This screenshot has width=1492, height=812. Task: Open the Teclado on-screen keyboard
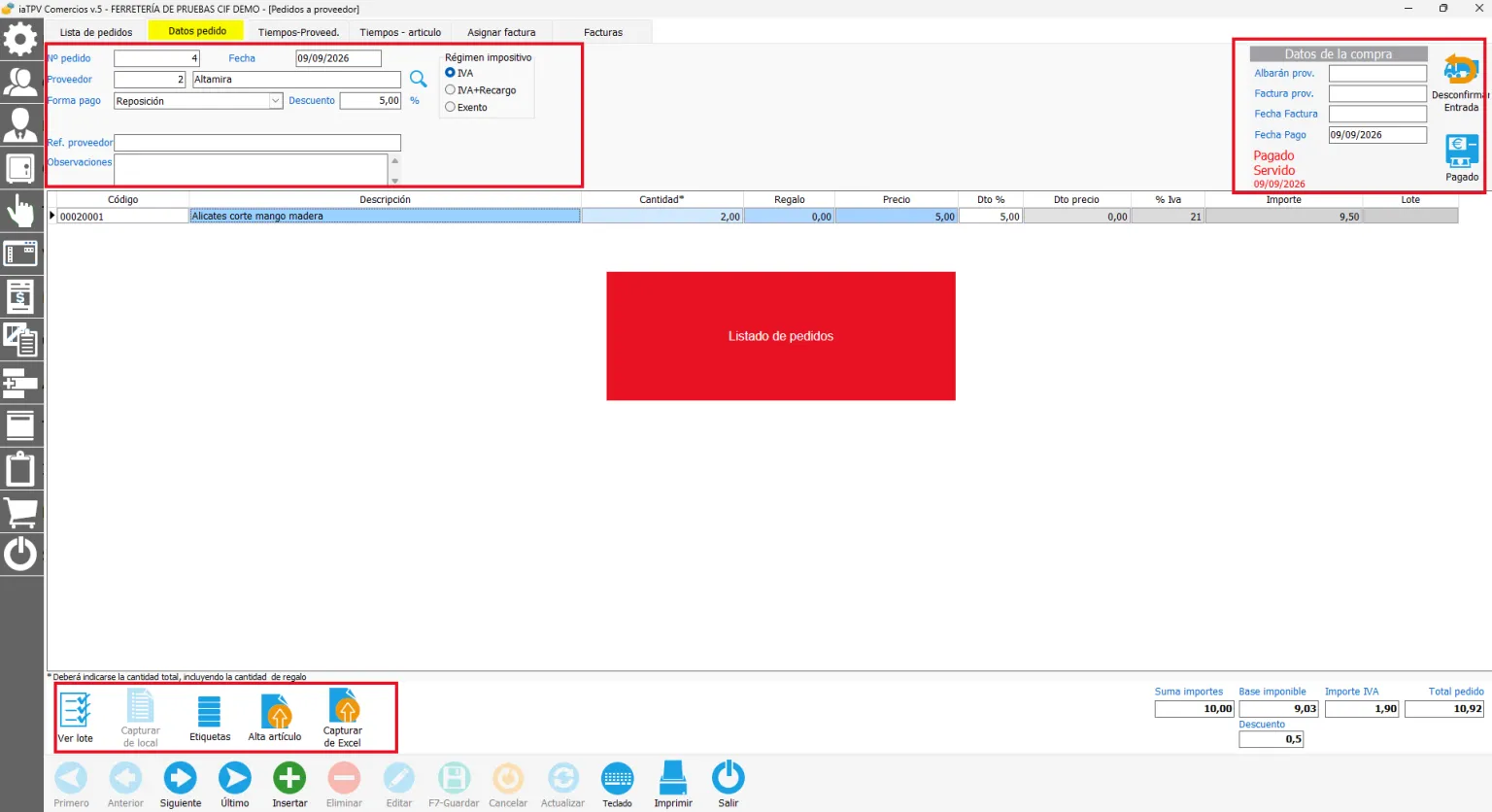click(618, 785)
